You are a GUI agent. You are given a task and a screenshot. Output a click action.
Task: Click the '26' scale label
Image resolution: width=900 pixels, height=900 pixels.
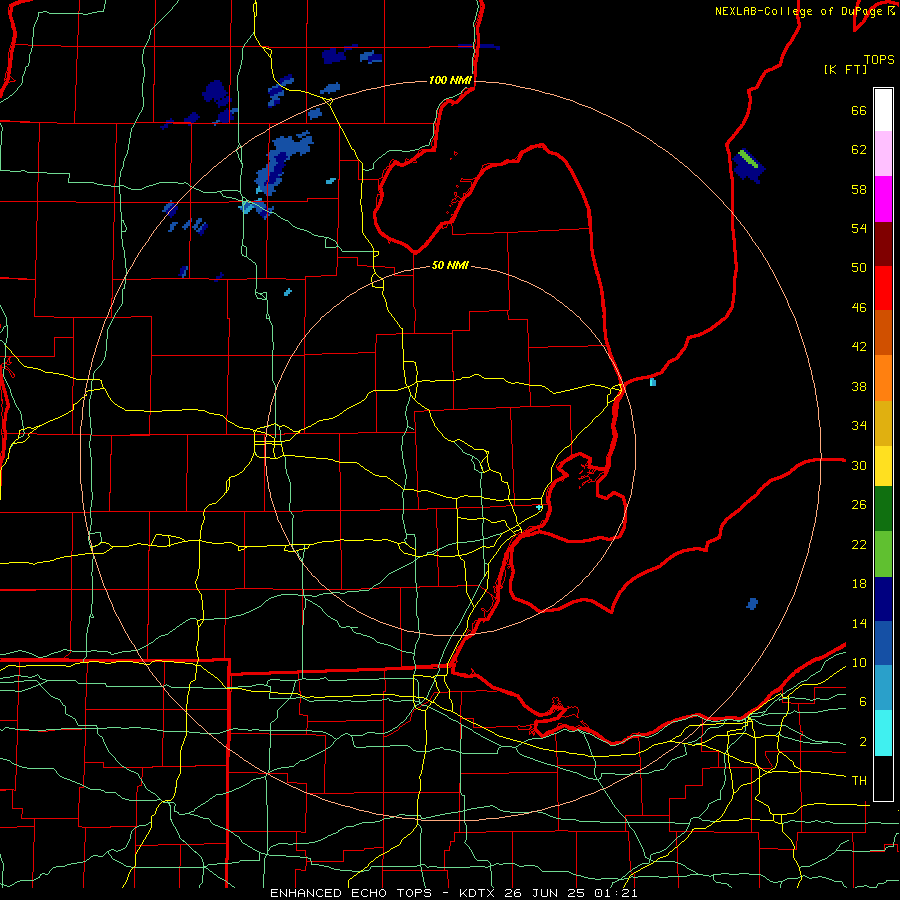click(x=859, y=505)
